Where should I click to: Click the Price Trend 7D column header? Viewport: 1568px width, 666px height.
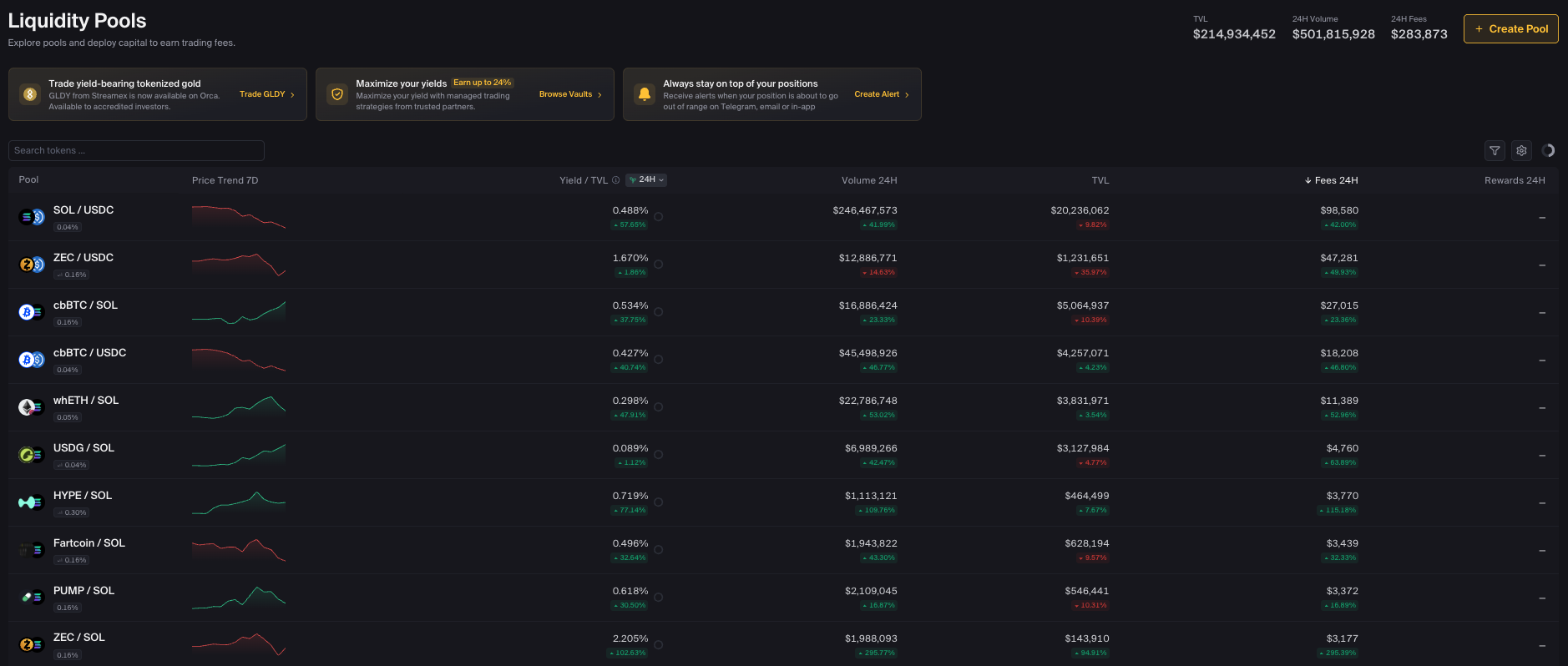point(225,180)
